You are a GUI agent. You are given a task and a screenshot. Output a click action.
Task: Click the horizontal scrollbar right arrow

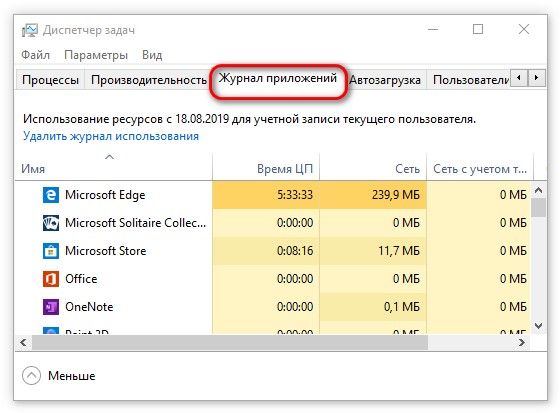point(522,343)
